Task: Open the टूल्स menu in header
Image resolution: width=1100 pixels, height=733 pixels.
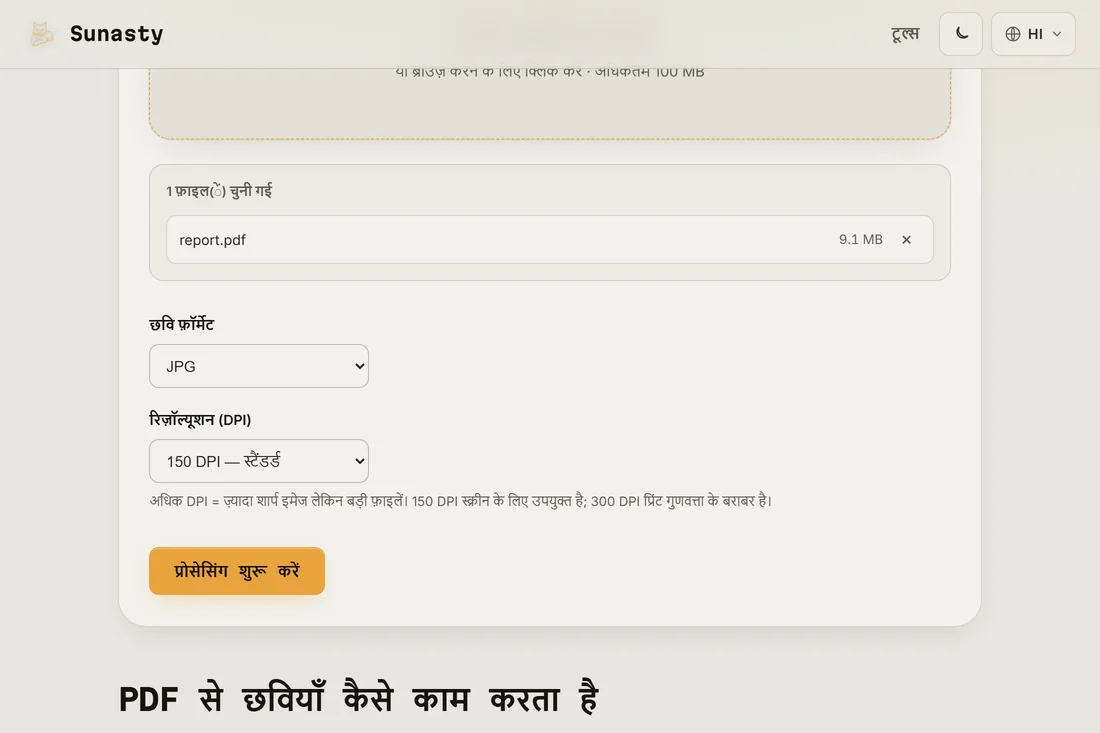Action: tap(905, 34)
